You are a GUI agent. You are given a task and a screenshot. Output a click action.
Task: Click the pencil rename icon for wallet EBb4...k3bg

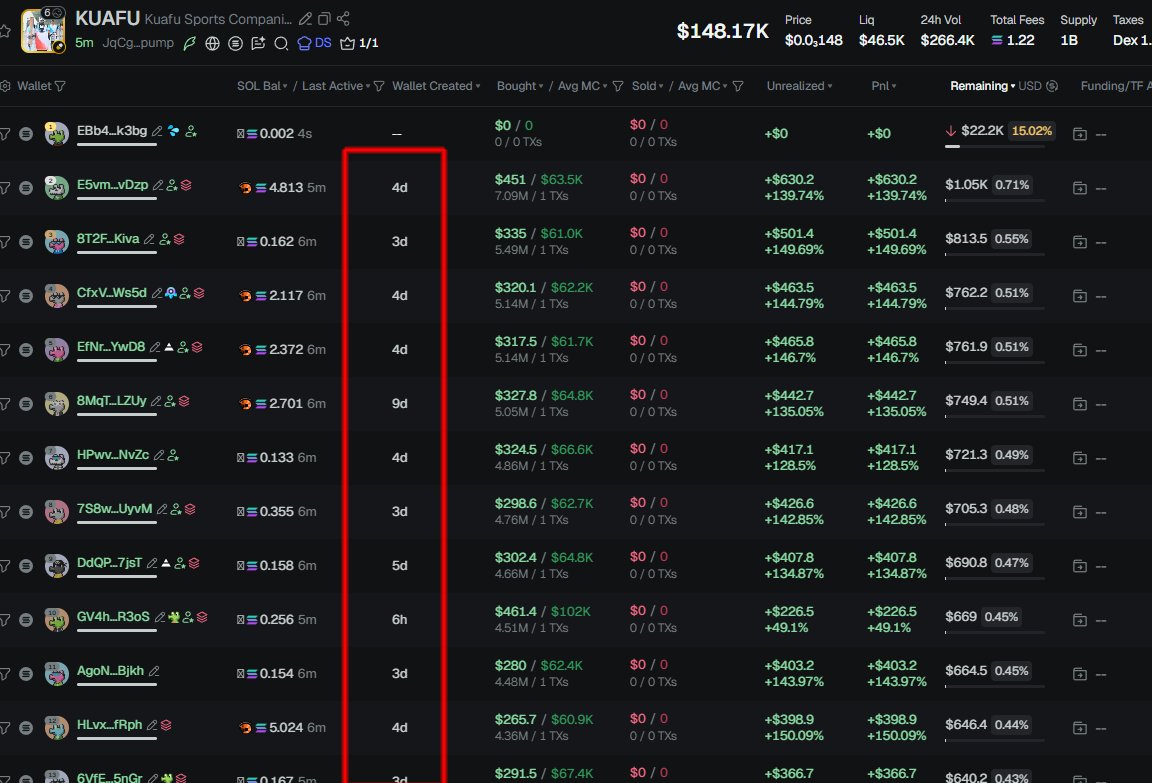[x=157, y=131]
